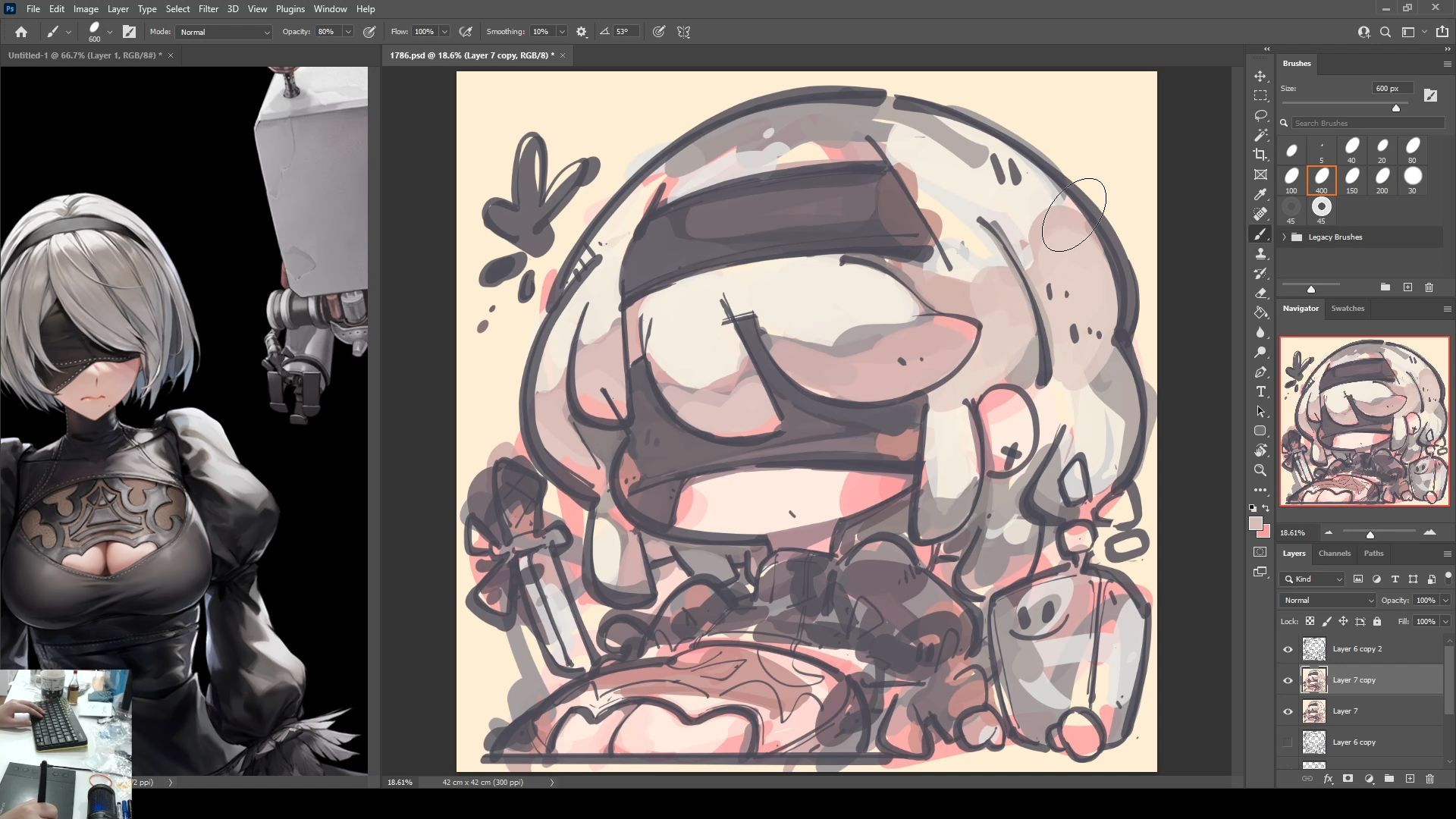Select the Lasso tool
Viewport: 1456px width, 819px height.
[1260, 115]
